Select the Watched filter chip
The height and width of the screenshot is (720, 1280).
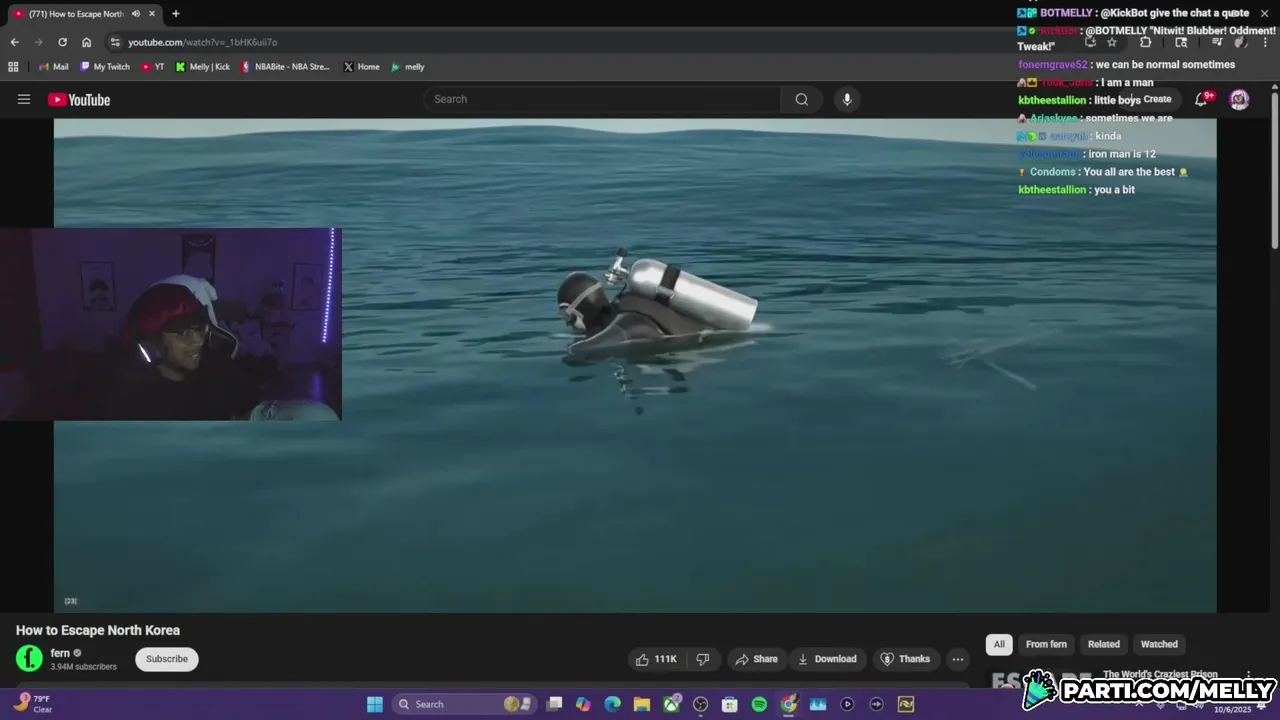click(x=1160, y=644)
